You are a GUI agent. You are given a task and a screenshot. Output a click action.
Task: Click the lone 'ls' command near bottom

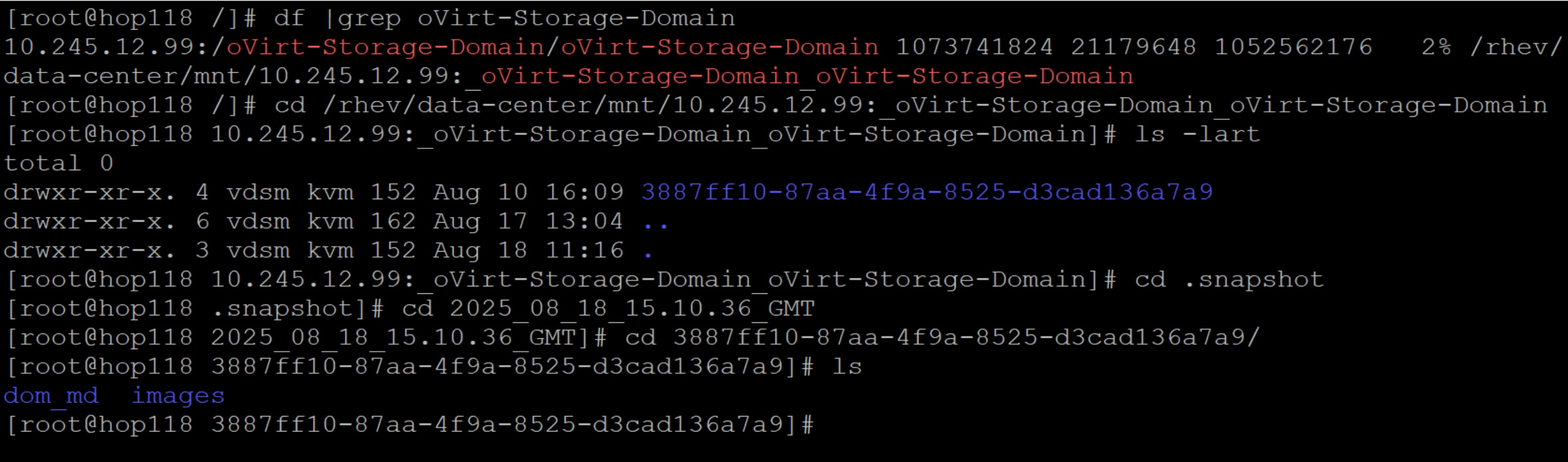tap(847, 367)
